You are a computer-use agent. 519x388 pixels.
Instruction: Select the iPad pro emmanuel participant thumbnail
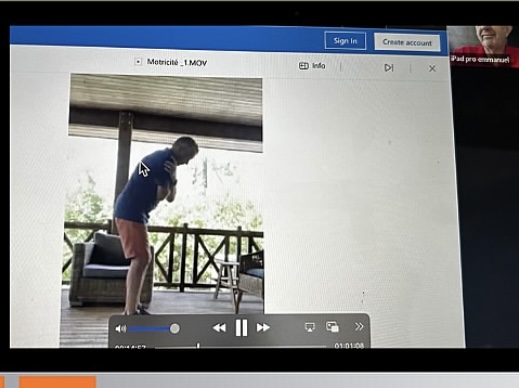click(x=482, y=46)
